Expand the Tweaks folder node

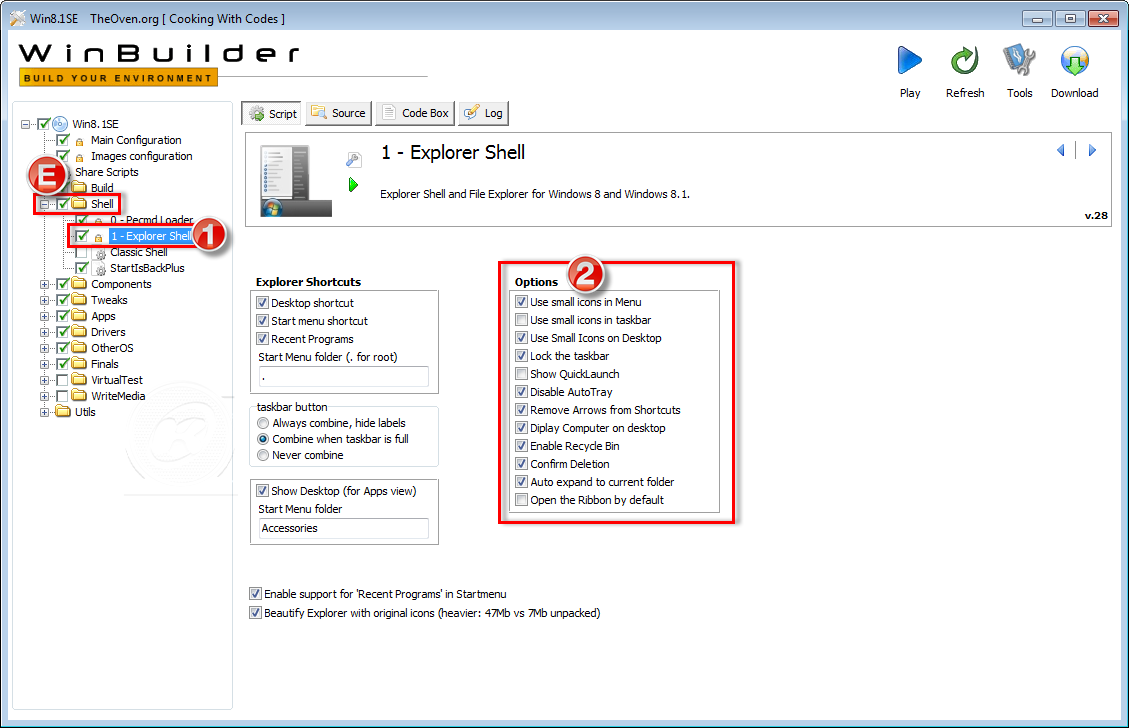point(45,300)
